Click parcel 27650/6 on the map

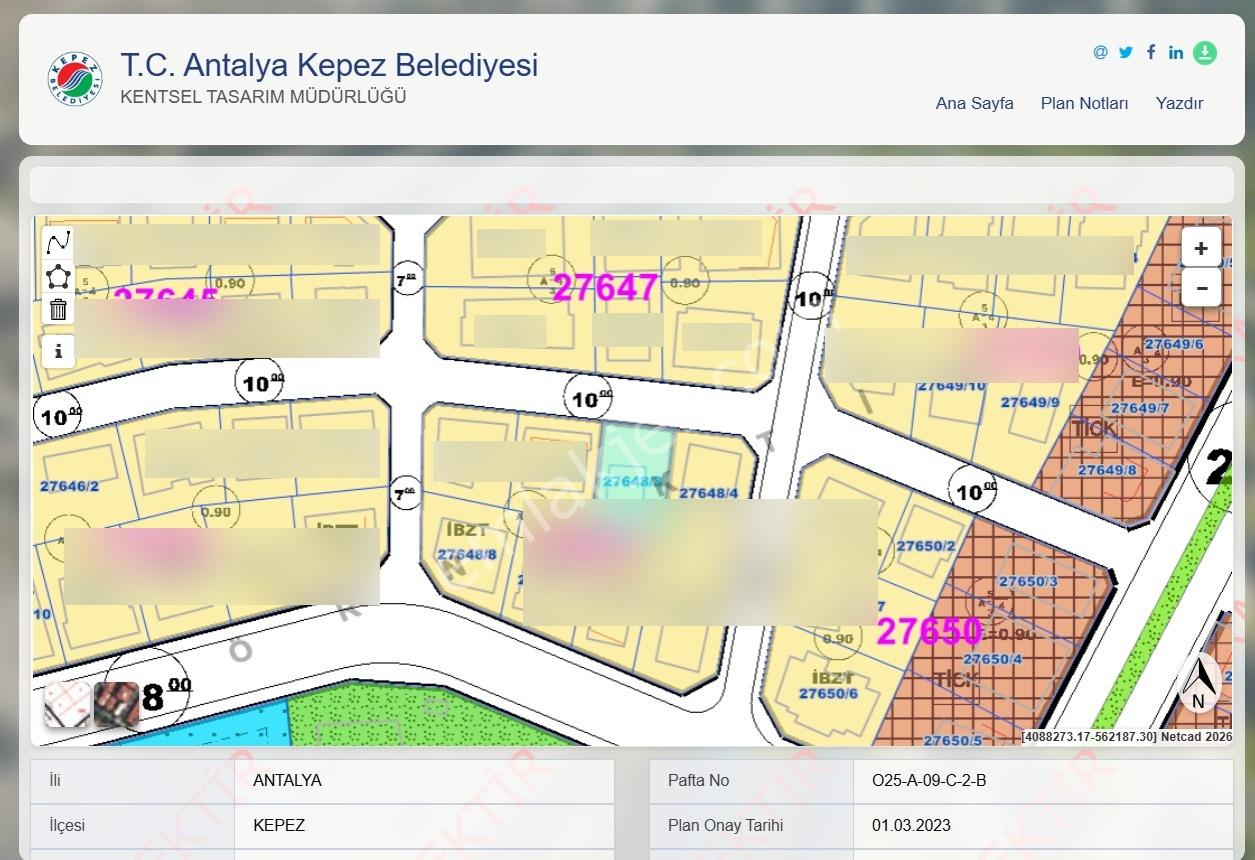[x=828, y=693]
